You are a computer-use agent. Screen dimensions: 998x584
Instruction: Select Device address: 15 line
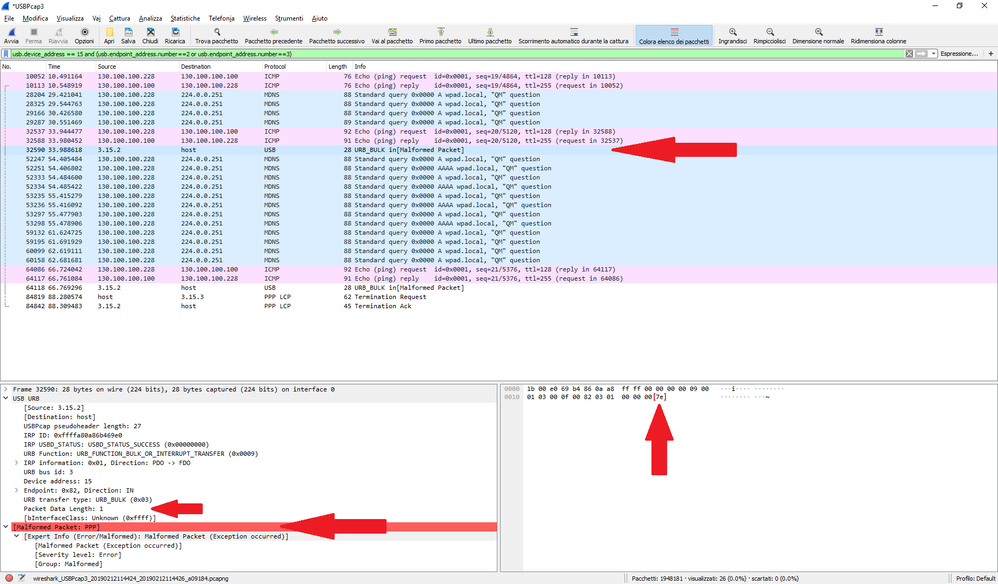(58, 482)
